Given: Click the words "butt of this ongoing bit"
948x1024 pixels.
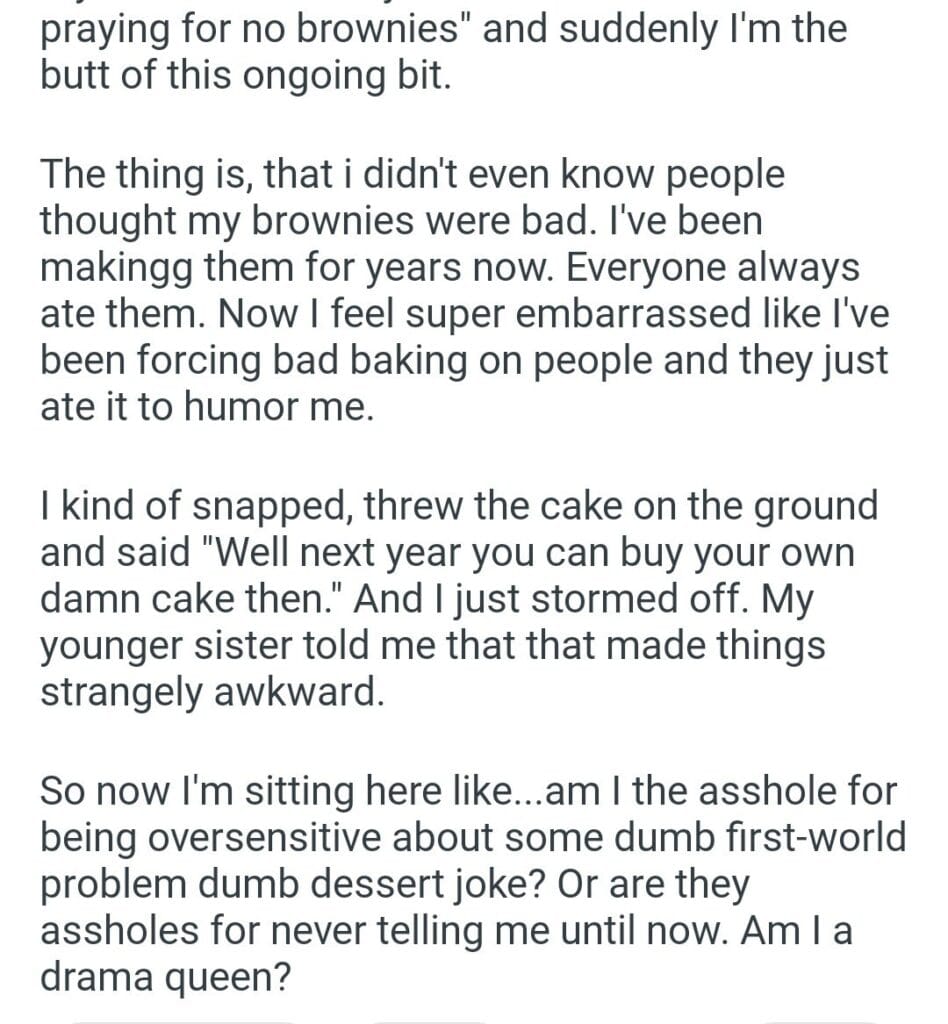Looking at the screenshot, I should 244,77.
